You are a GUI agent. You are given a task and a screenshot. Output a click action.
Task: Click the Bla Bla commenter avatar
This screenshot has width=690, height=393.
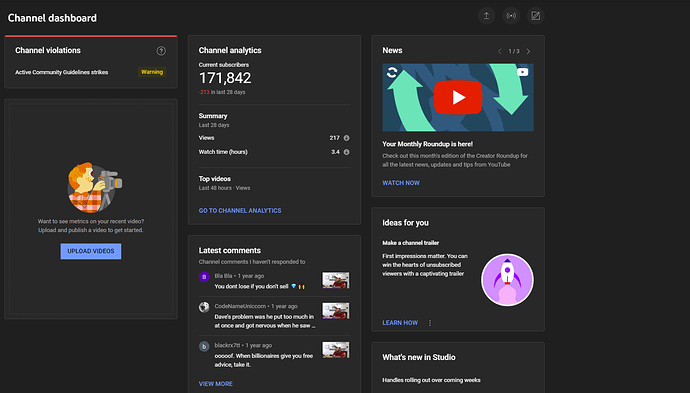(204, 277)
